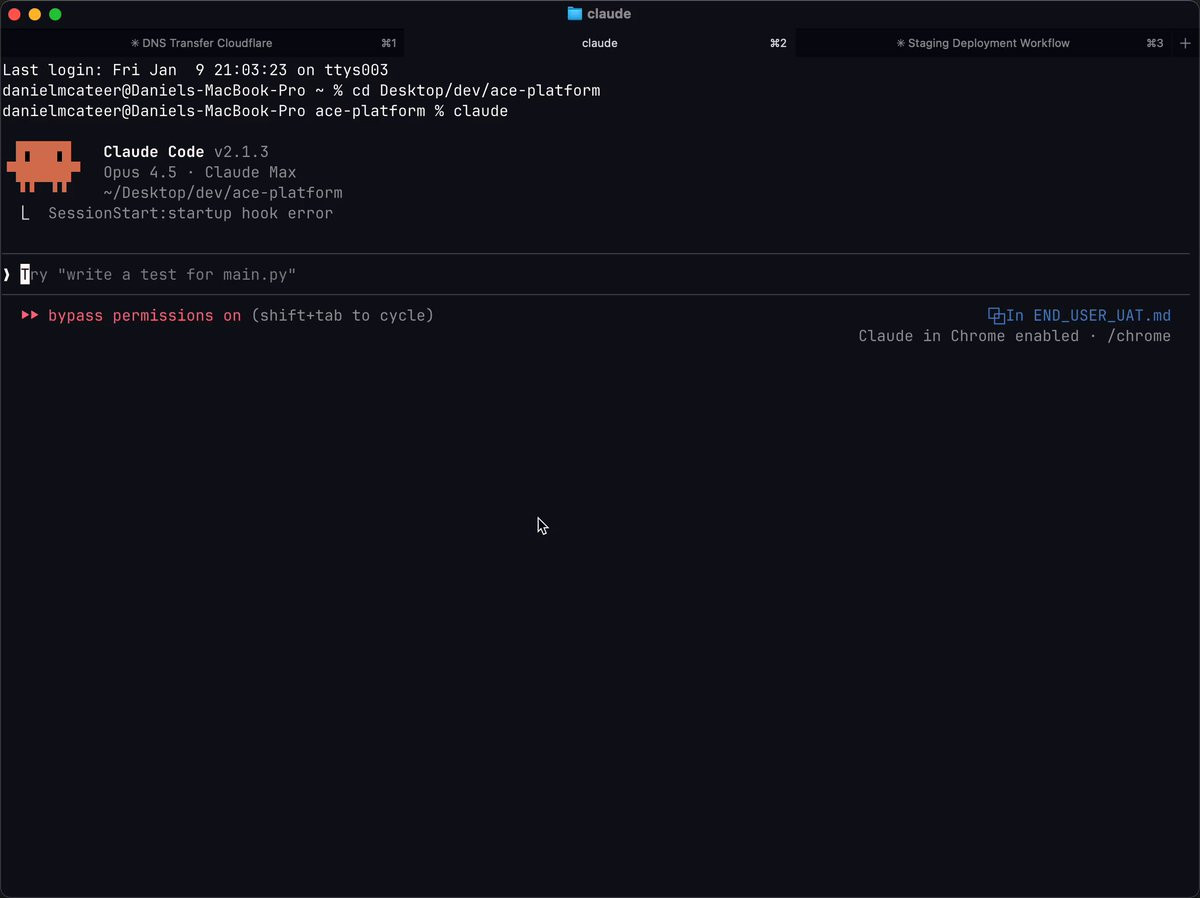
Task: Click the prompt chevron before the input
Action: coord(6,274)
